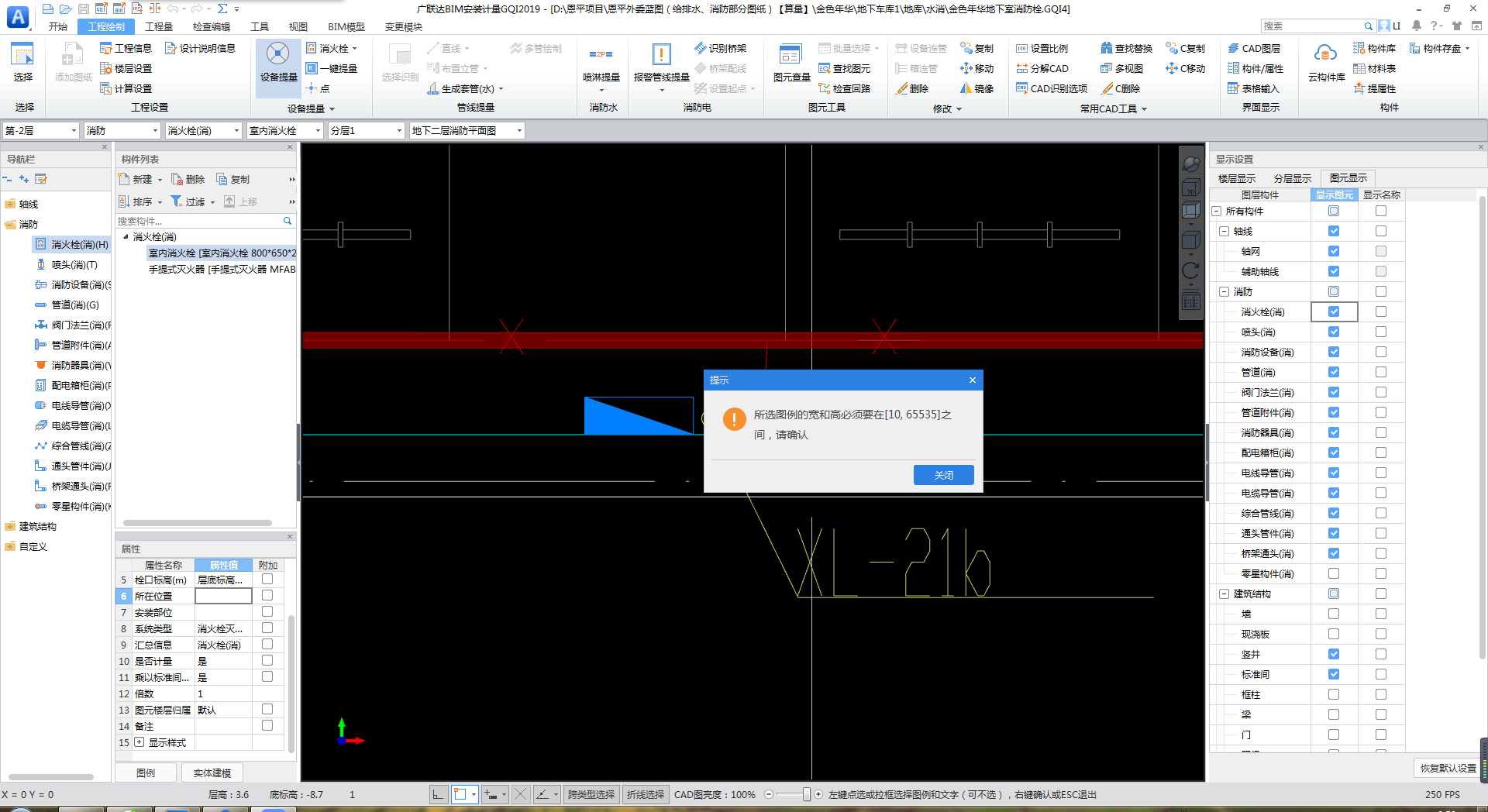Click the 所在位置 property value field

(223, 596)
